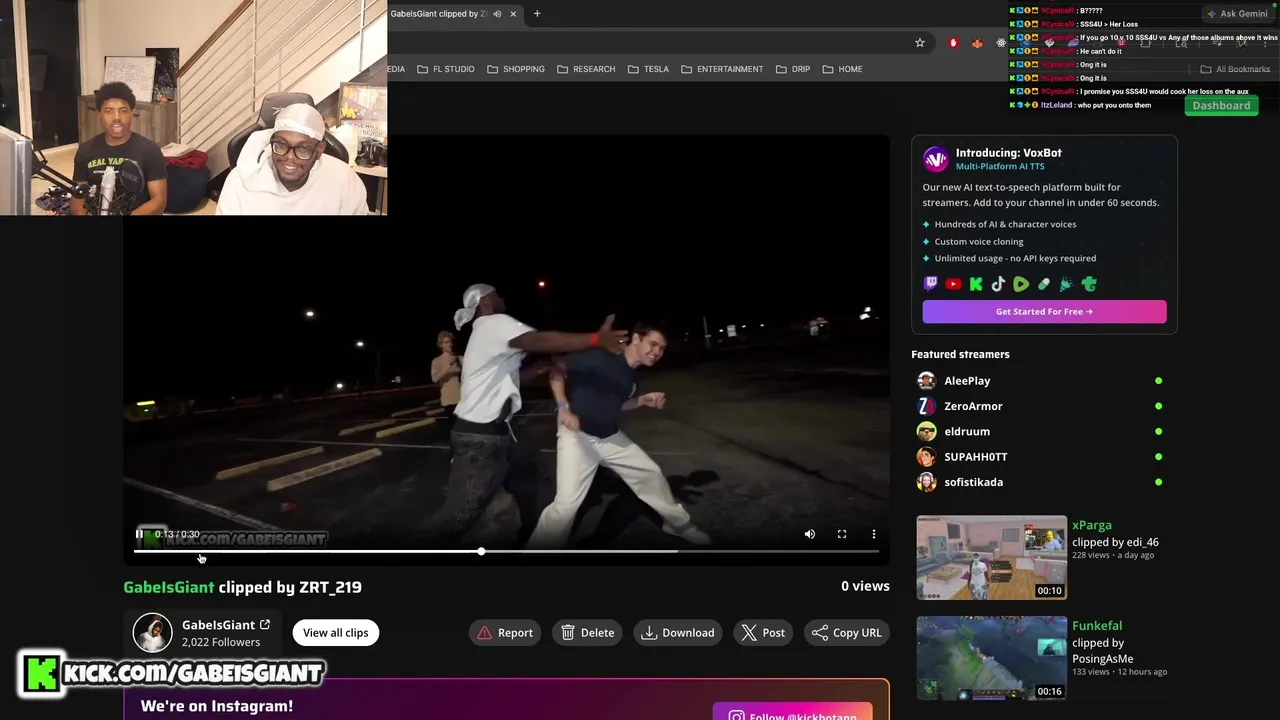Bookmark this page with the star icon
This screenshot has width=1280, height=720.
(x=920, y=43)
